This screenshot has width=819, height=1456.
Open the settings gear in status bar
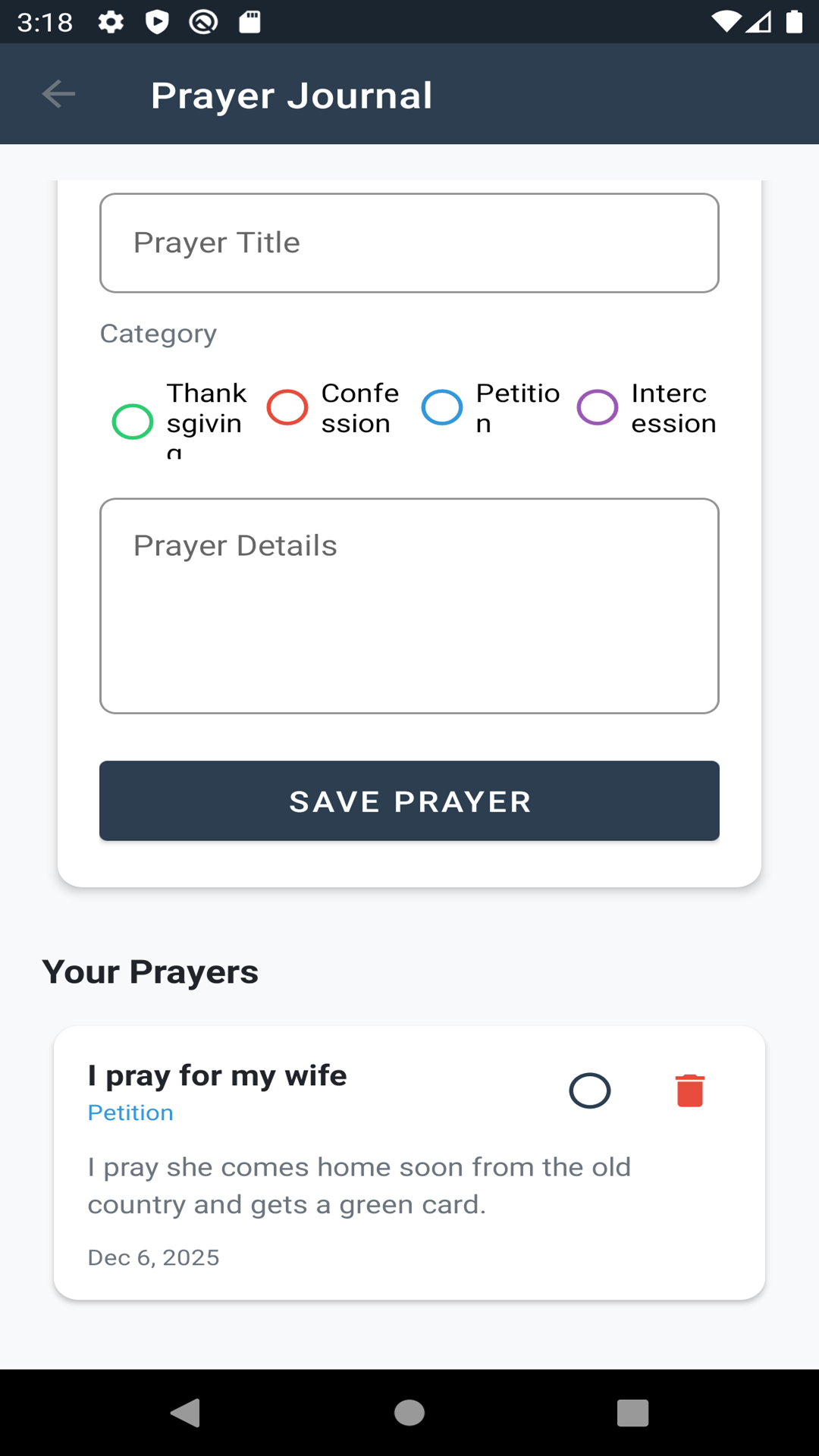coord(111,22)
